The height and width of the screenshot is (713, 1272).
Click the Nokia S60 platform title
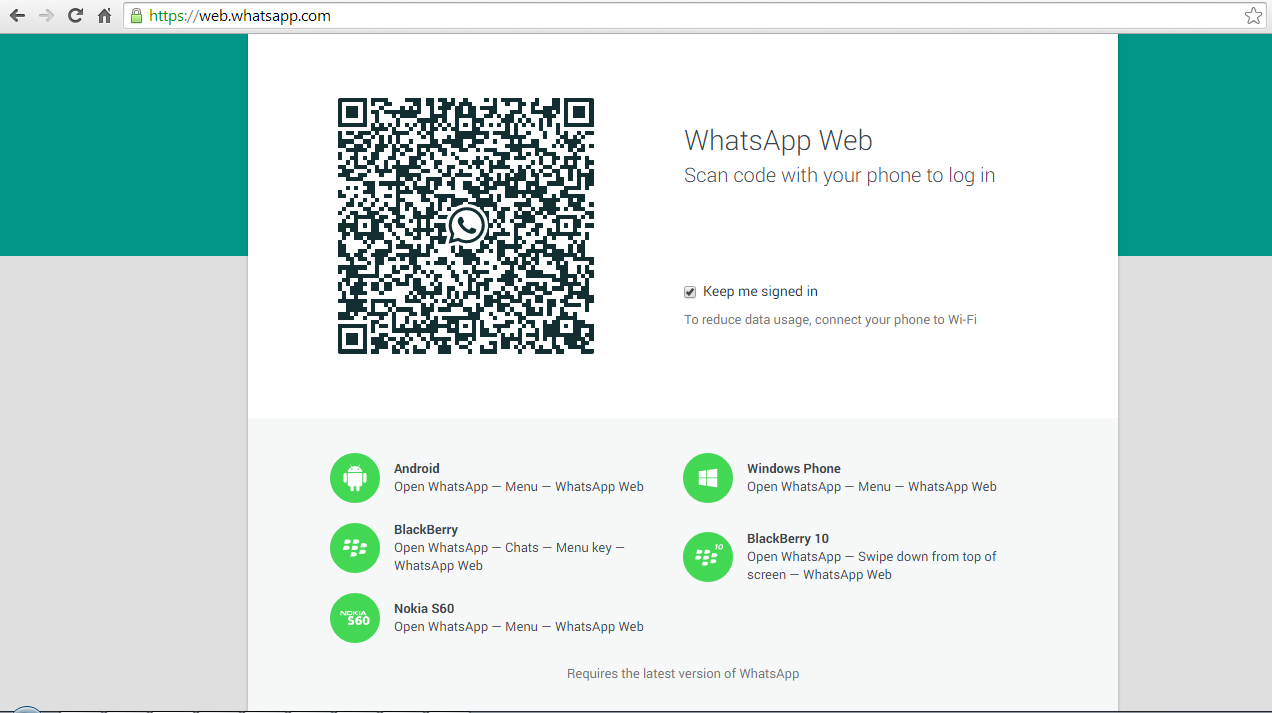[x=424, y=608]
